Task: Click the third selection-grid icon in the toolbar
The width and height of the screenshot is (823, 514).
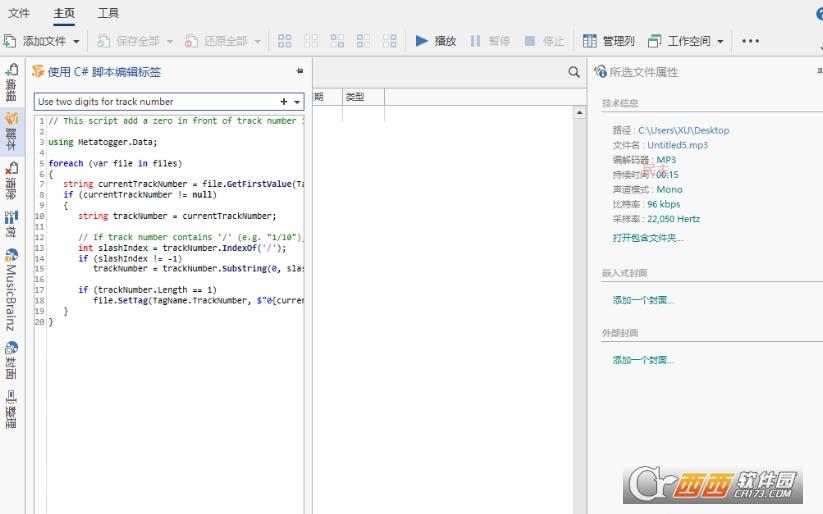Action: (337, 41)
